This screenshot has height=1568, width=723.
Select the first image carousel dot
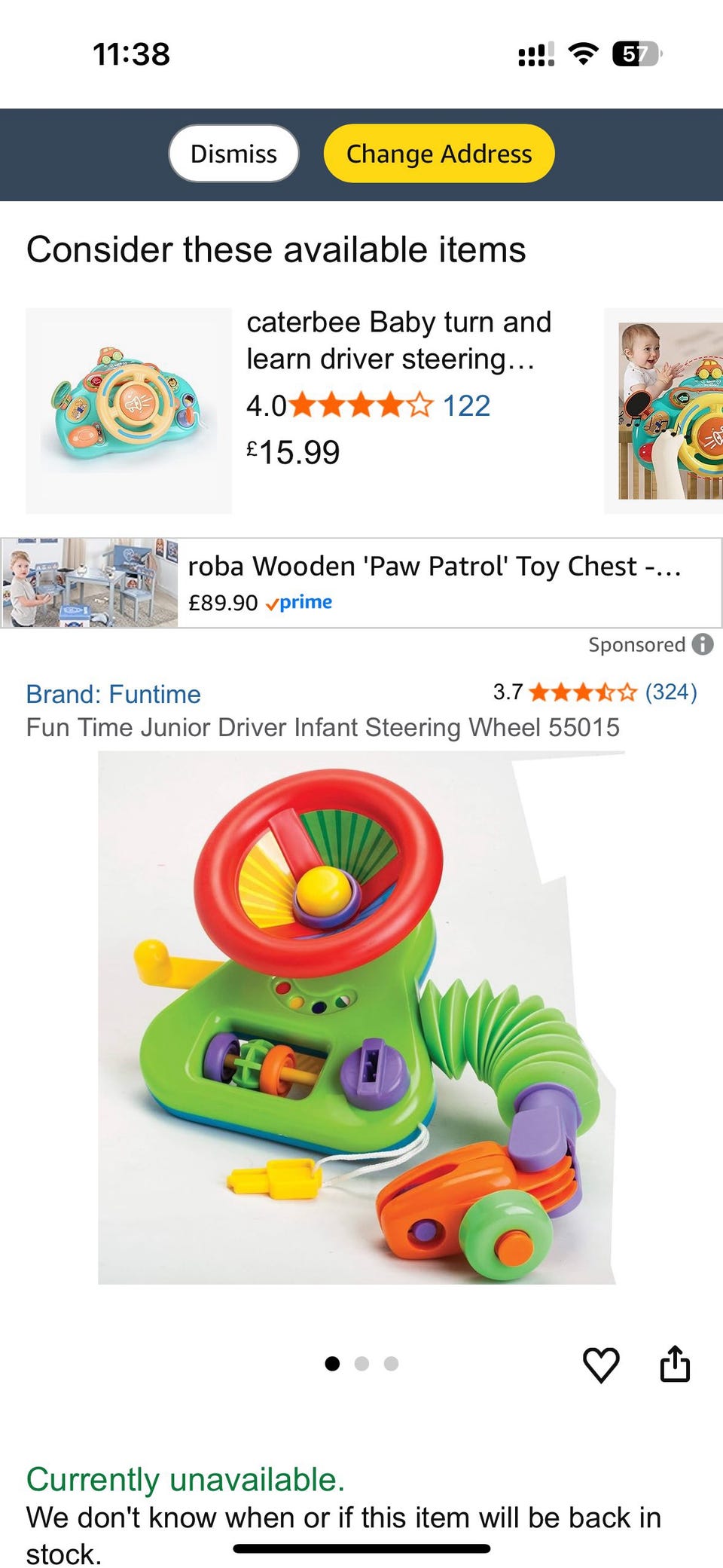pos(332,1363)
